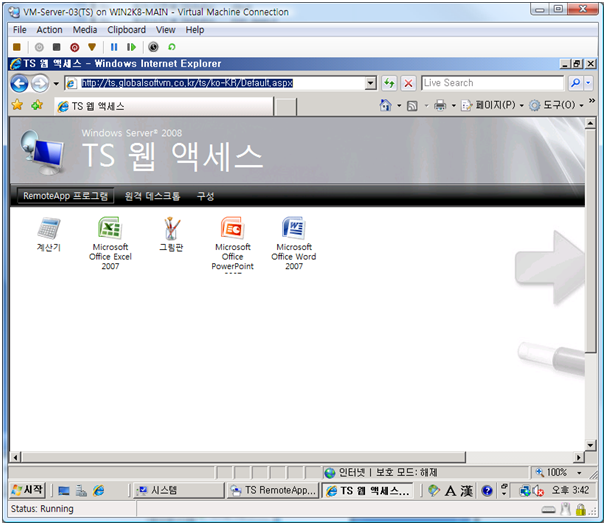Select the RemoteApp 프로그램 tab
Image resolution: width=606 pixels, height=525 pixels.
65,196
